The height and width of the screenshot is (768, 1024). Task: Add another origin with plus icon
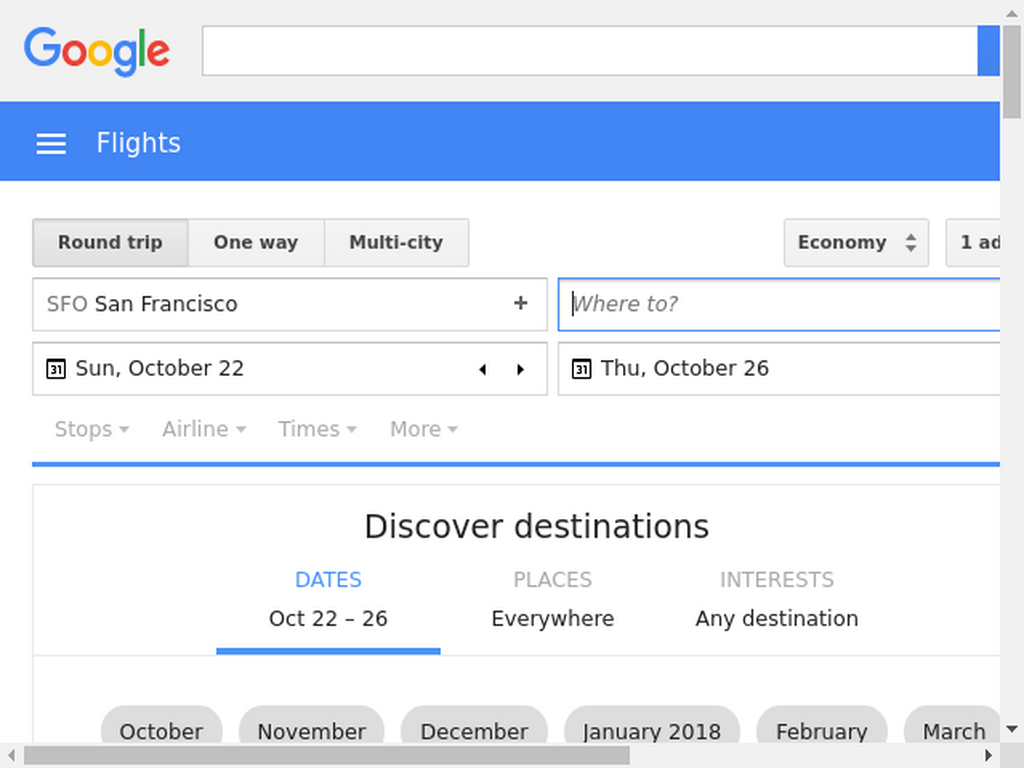[x=520, y=303]
